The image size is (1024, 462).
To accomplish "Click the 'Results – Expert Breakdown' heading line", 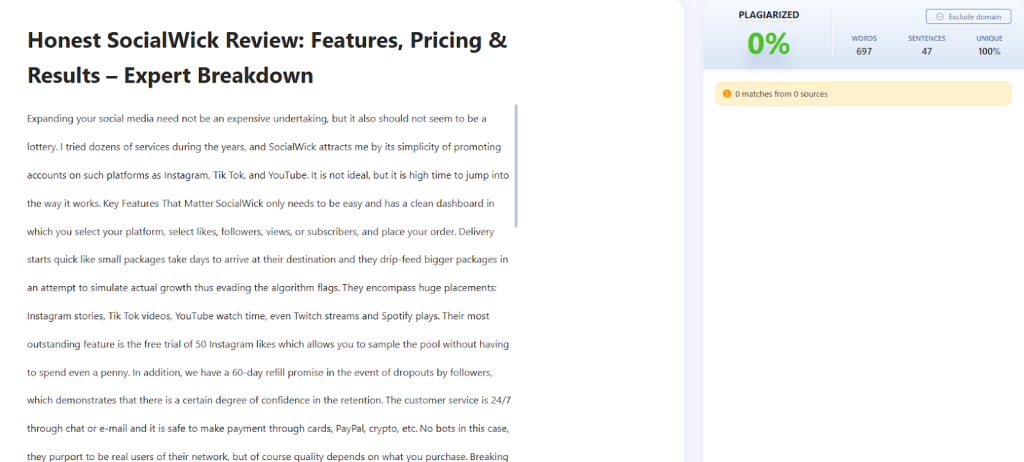I will (x=170, y=75).
